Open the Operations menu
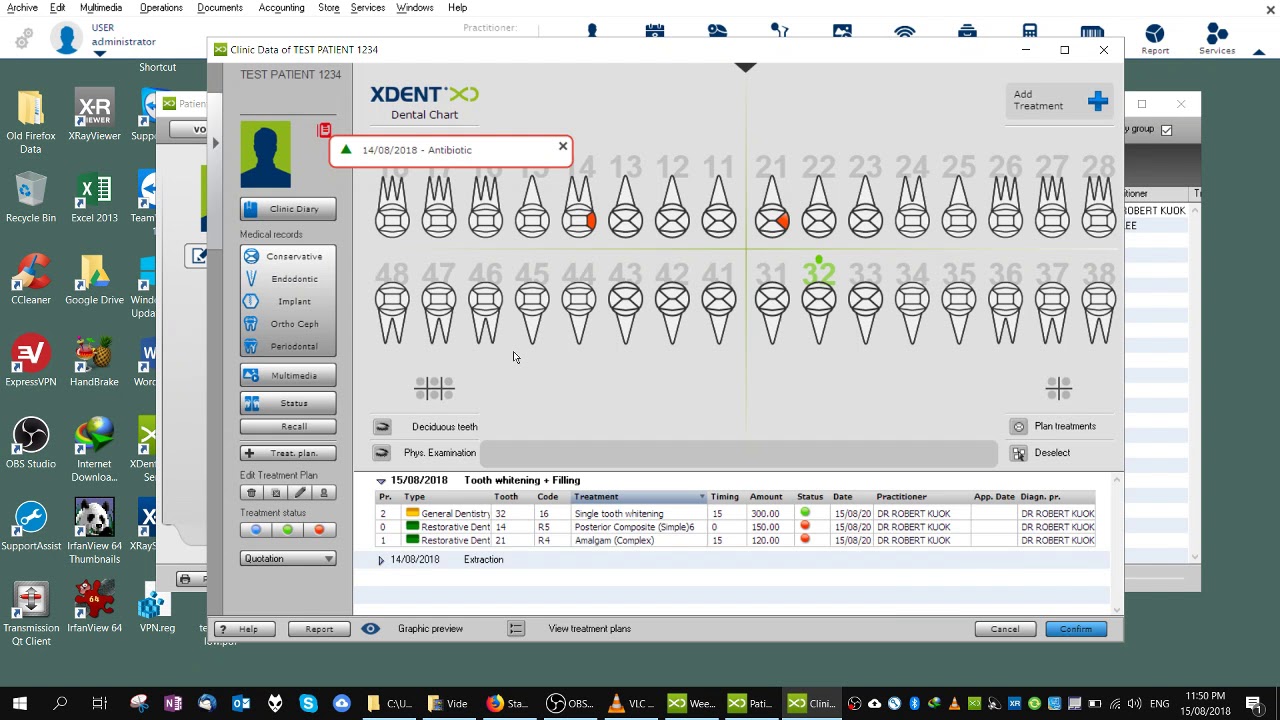This screenshot has width=1280, height=720. 161,8
